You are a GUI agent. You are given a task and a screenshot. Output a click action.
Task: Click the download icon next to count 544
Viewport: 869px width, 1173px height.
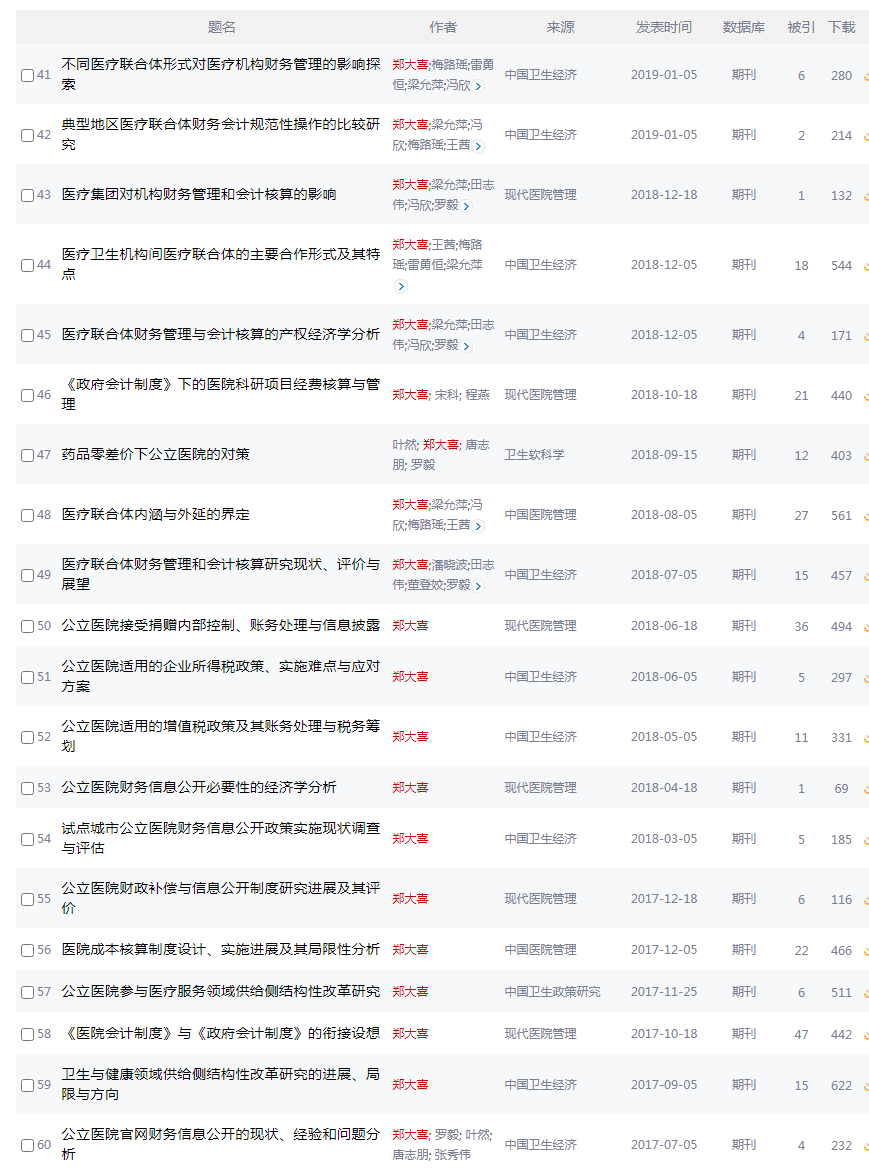pos(866,265)
